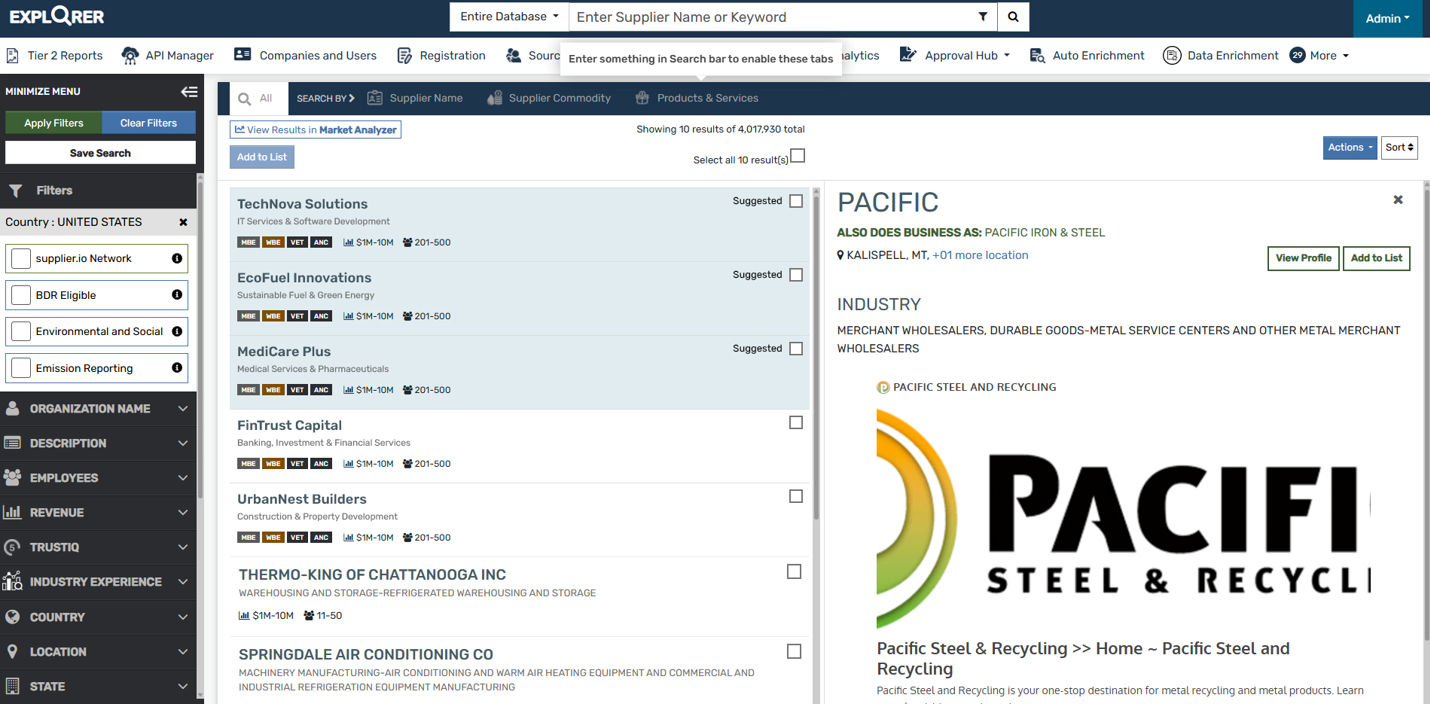This screenshot has height=704, width=1430.
Task: Click the Pacific Steel & Recycling logo image
Action: point(1123,518)
